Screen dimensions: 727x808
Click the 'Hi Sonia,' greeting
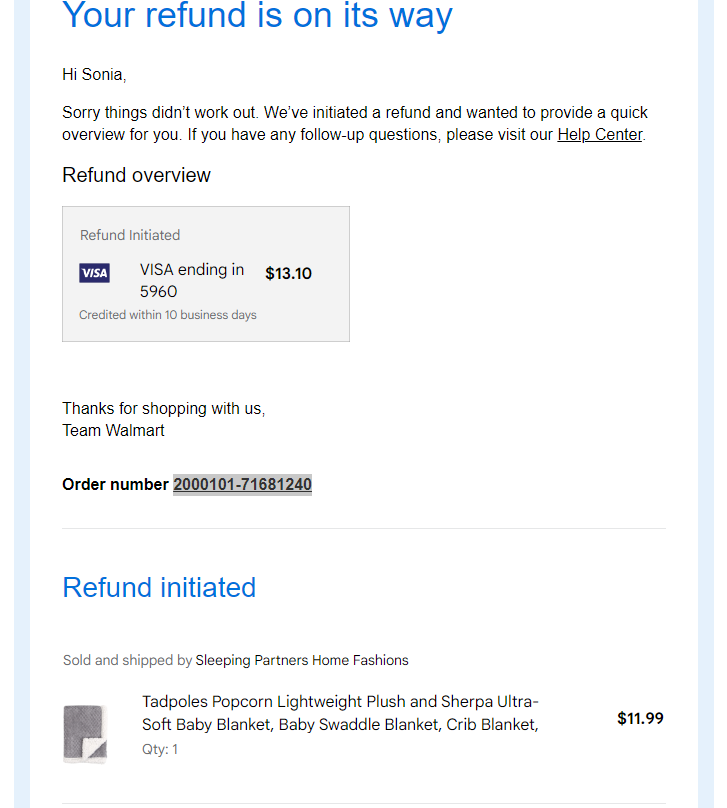[94, 75]
